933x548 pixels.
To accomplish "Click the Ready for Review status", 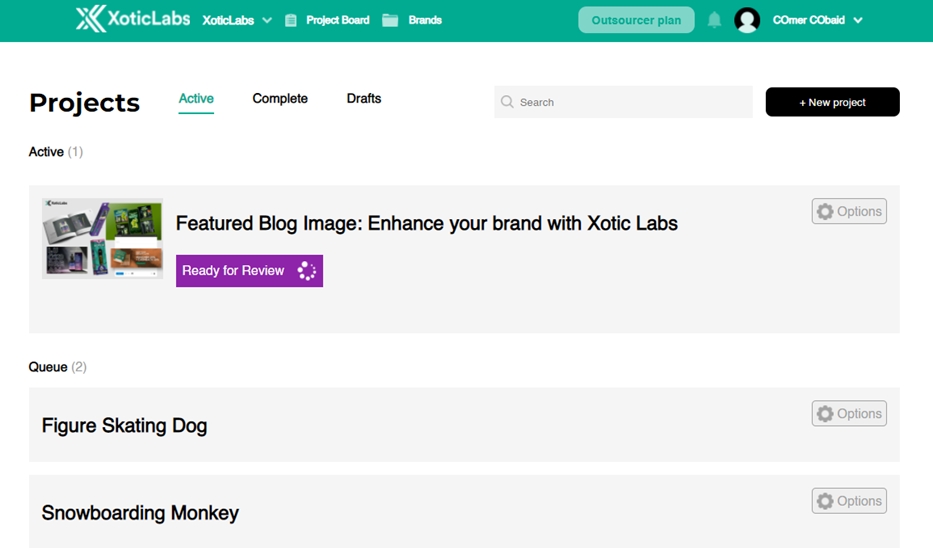I will click(x=249, y=271).
